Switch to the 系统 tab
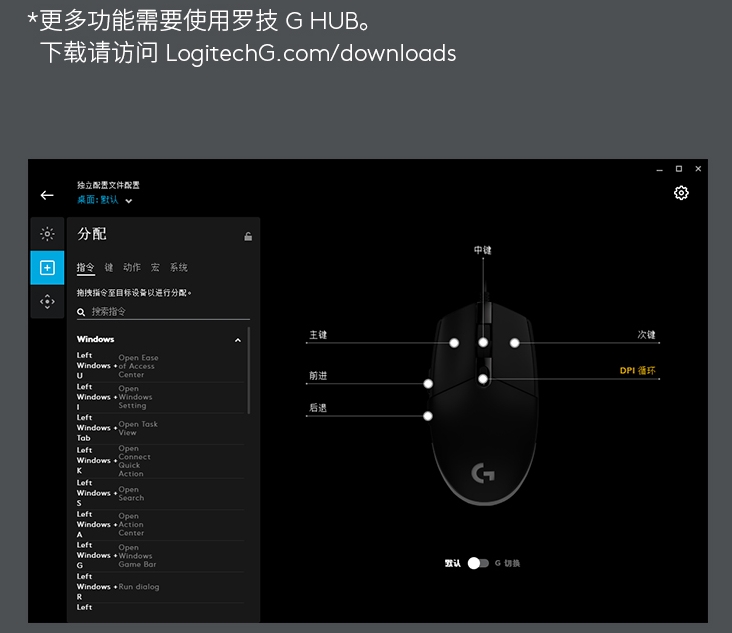The image size is (732, 633). pyautogui.click(x=179, y=267)
